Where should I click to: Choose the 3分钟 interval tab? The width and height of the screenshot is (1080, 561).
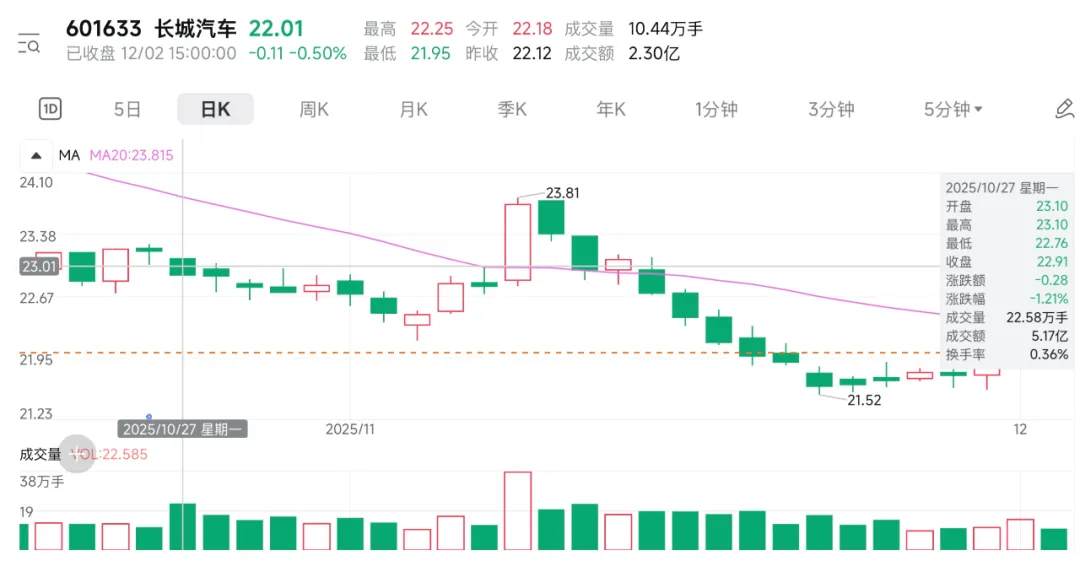pos(831,109)
